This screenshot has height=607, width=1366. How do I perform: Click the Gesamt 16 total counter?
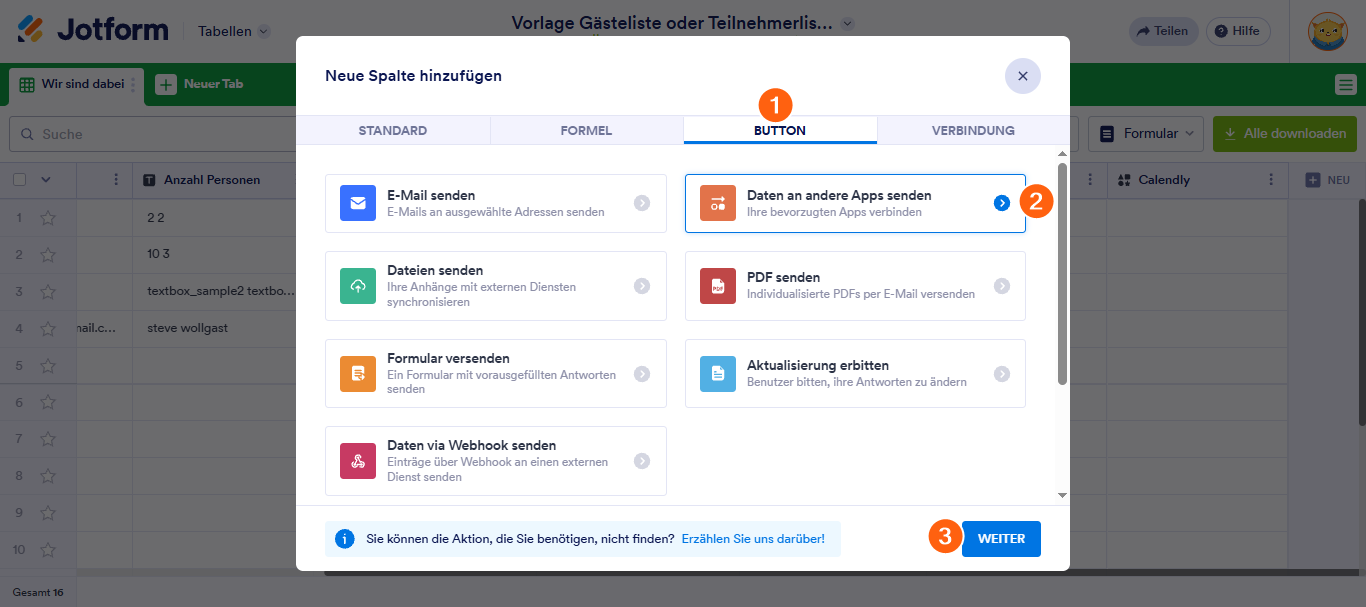pos(38,592)
